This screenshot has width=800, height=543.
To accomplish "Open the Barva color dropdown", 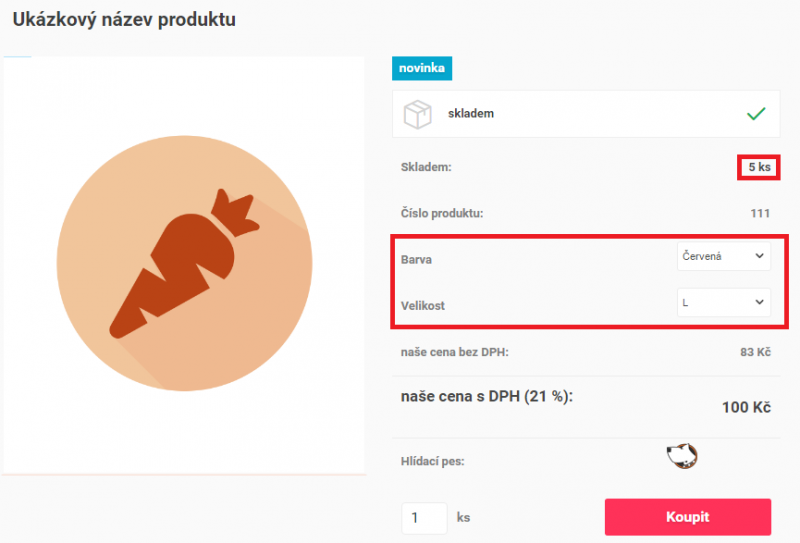I will tap(723, 256).
